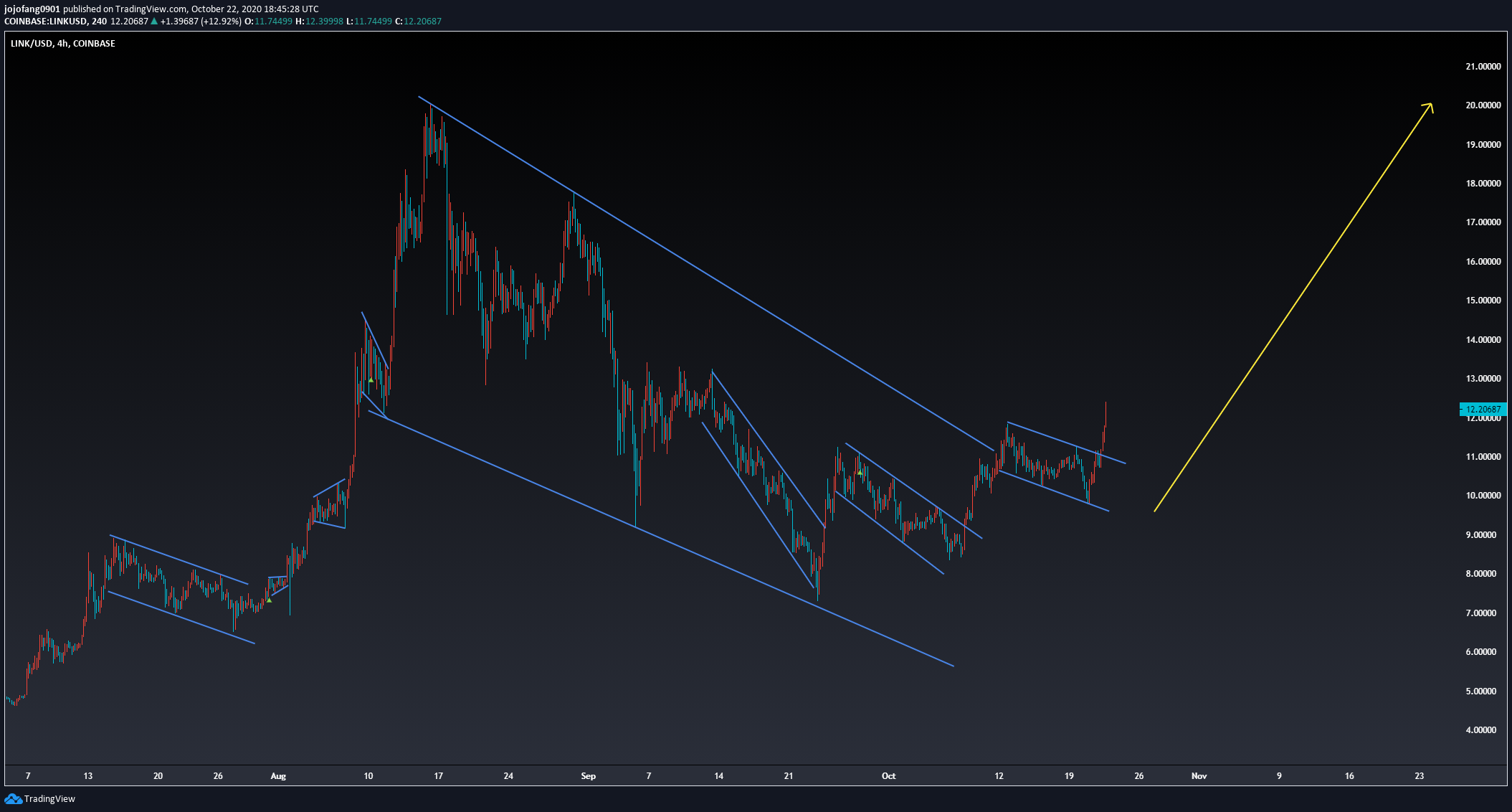Click the 10 date label on time axis
This screenshot has width=1512, height=812.
369,776
